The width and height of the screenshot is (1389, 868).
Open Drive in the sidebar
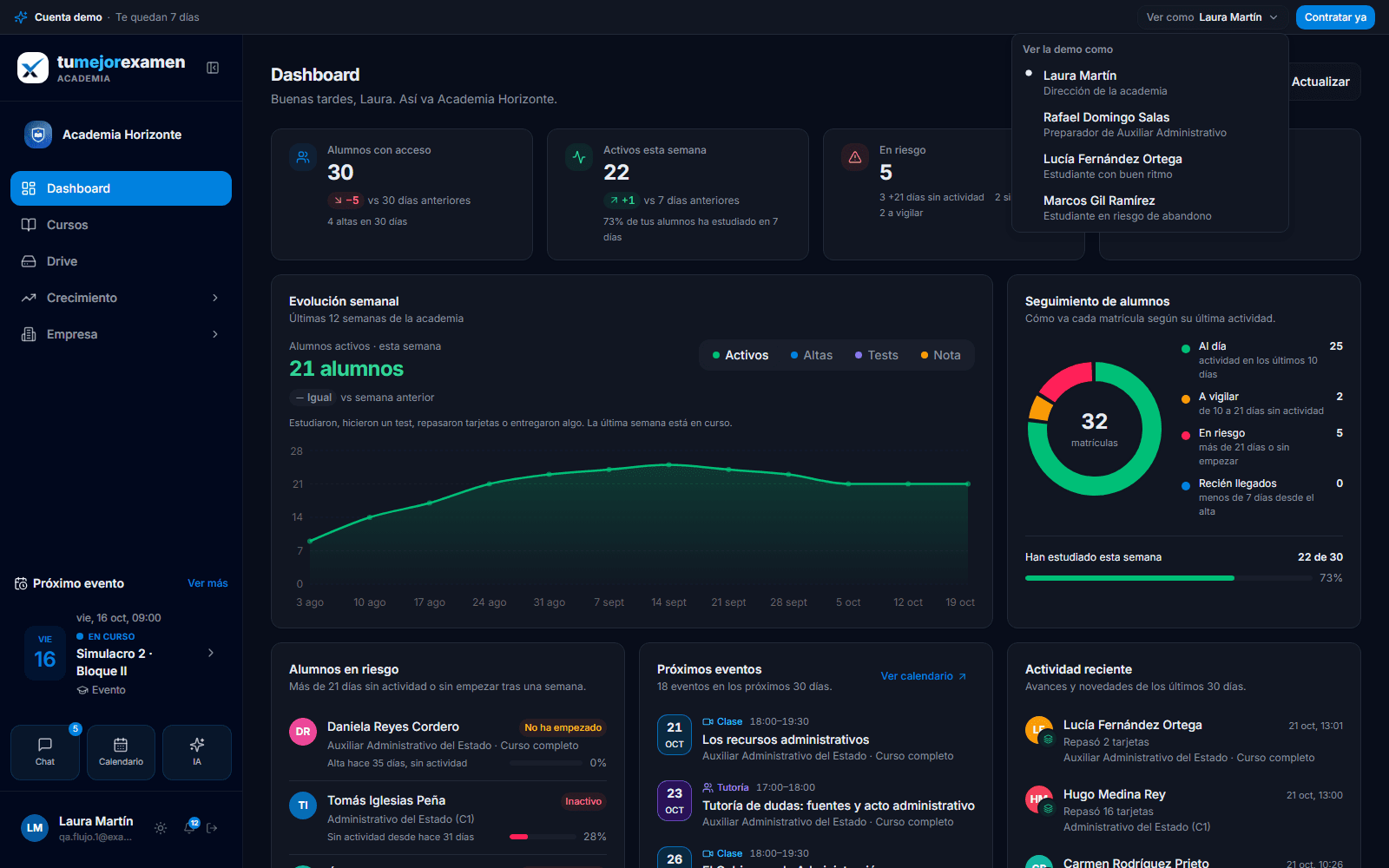tap(121, 261)
